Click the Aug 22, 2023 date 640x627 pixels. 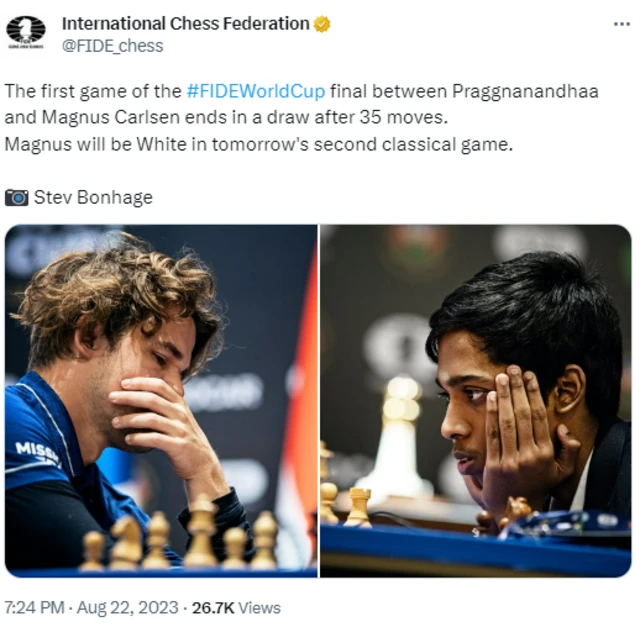click(x=127, y=607)
